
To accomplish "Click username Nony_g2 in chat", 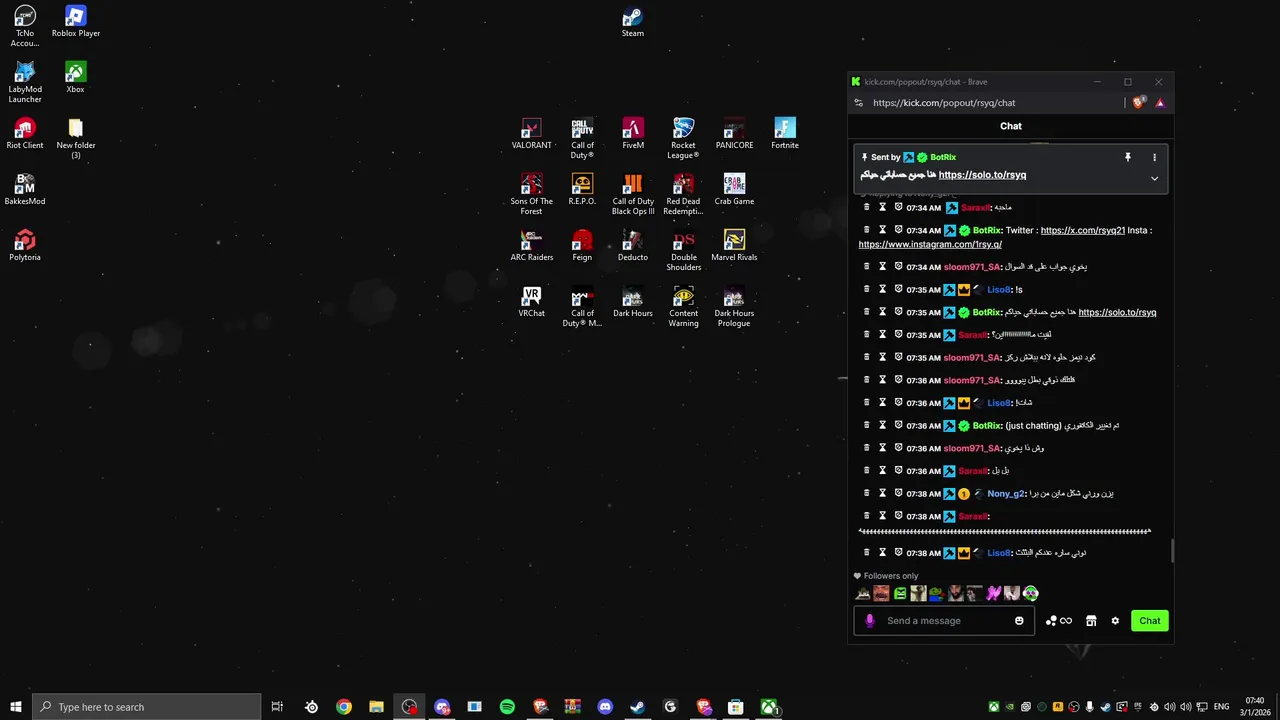I will 1005,494.
